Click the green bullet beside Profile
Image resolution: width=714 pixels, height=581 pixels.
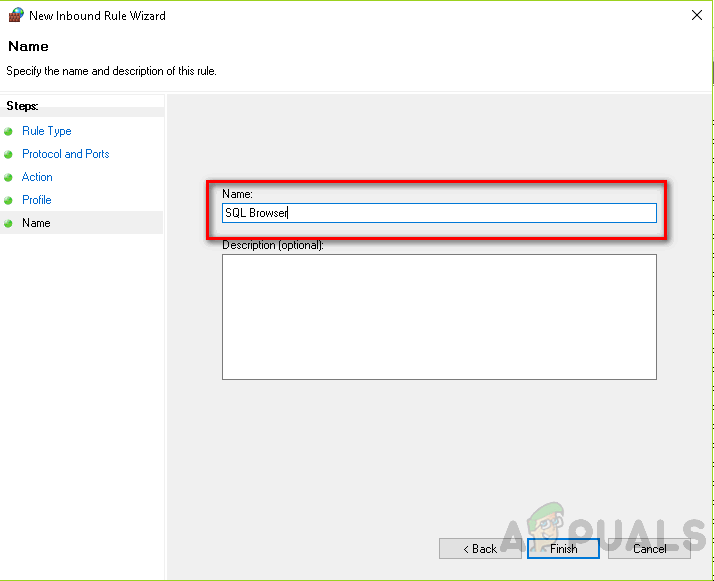point(8,200)
